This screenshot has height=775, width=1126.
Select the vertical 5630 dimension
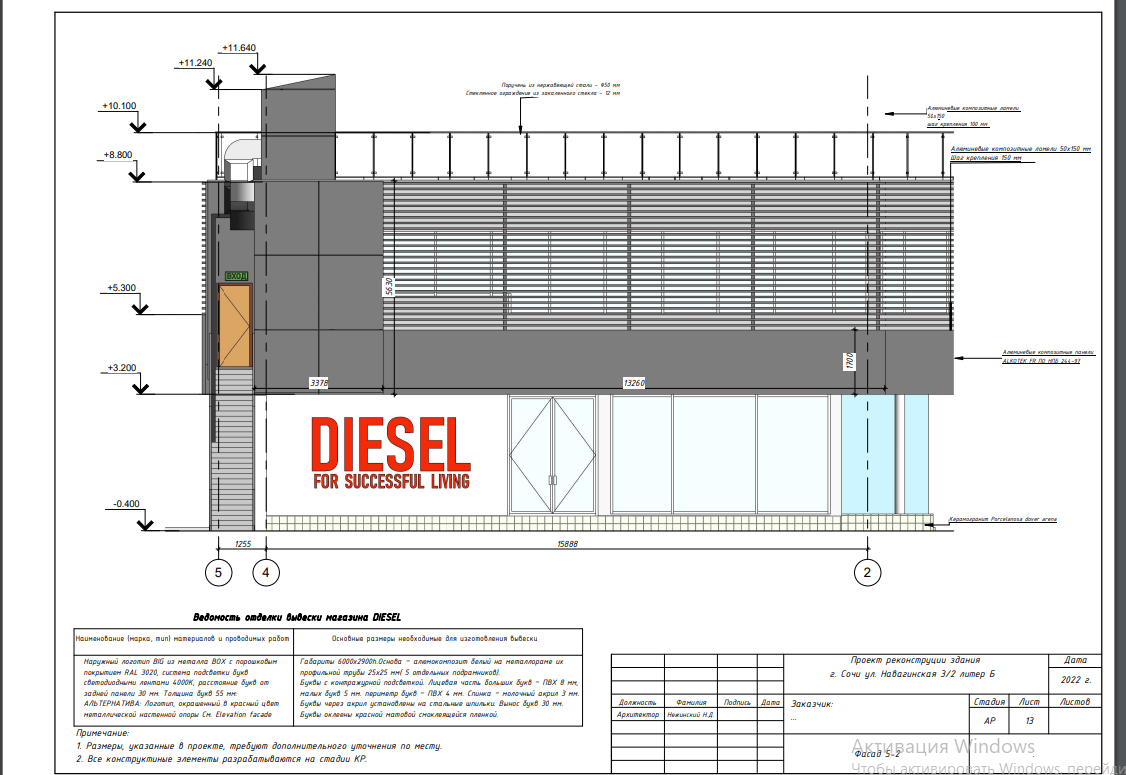point(389,286)
